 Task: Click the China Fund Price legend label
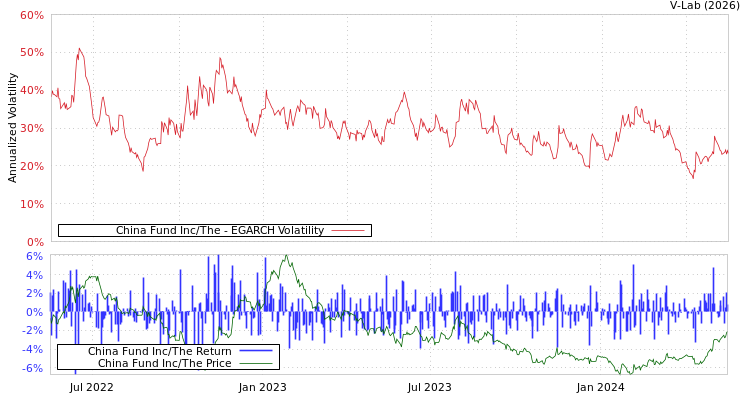point(164,364)
